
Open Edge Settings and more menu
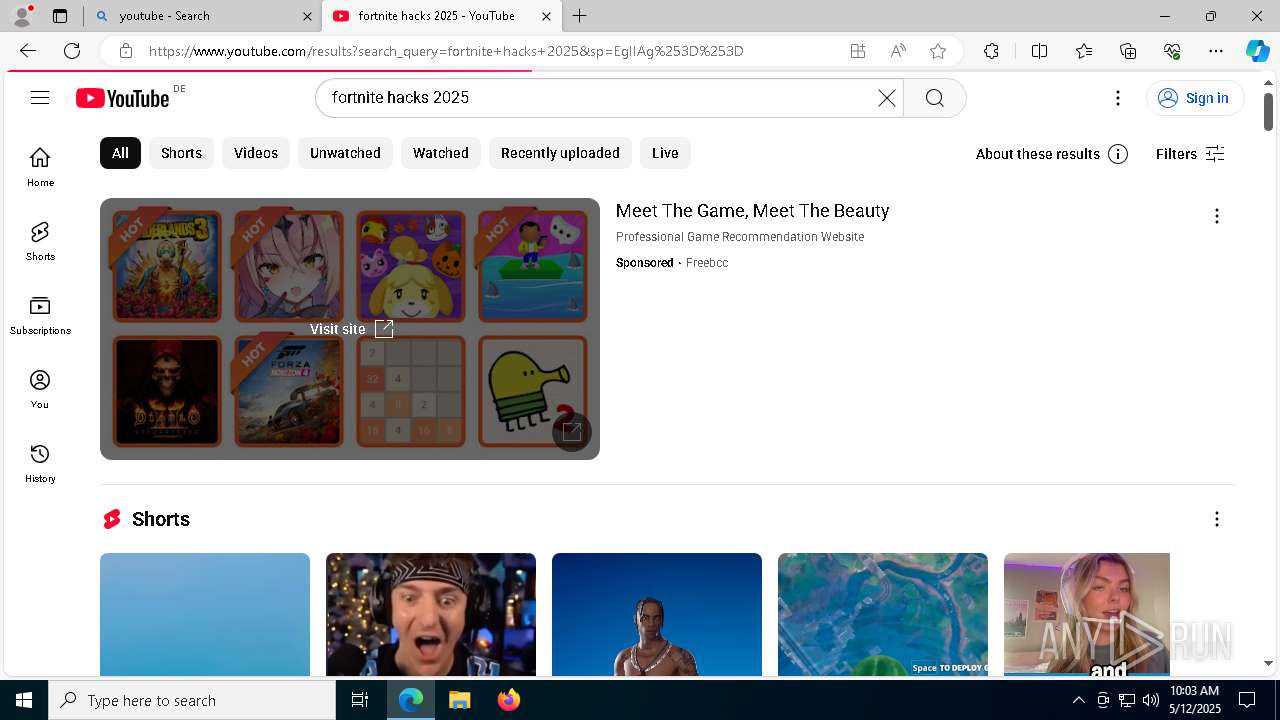tap(1216, 51)
